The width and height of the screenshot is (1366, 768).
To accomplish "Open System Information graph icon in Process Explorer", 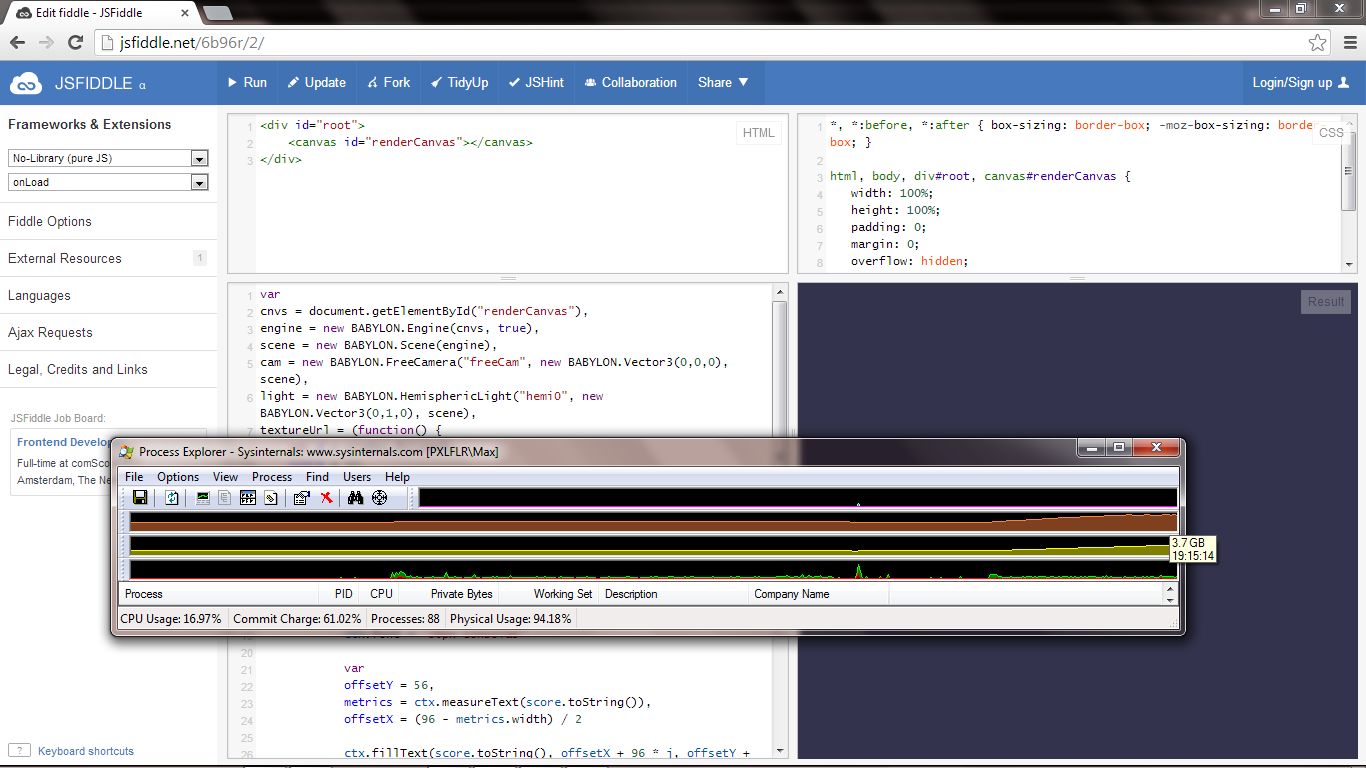I will click(203, 497).
